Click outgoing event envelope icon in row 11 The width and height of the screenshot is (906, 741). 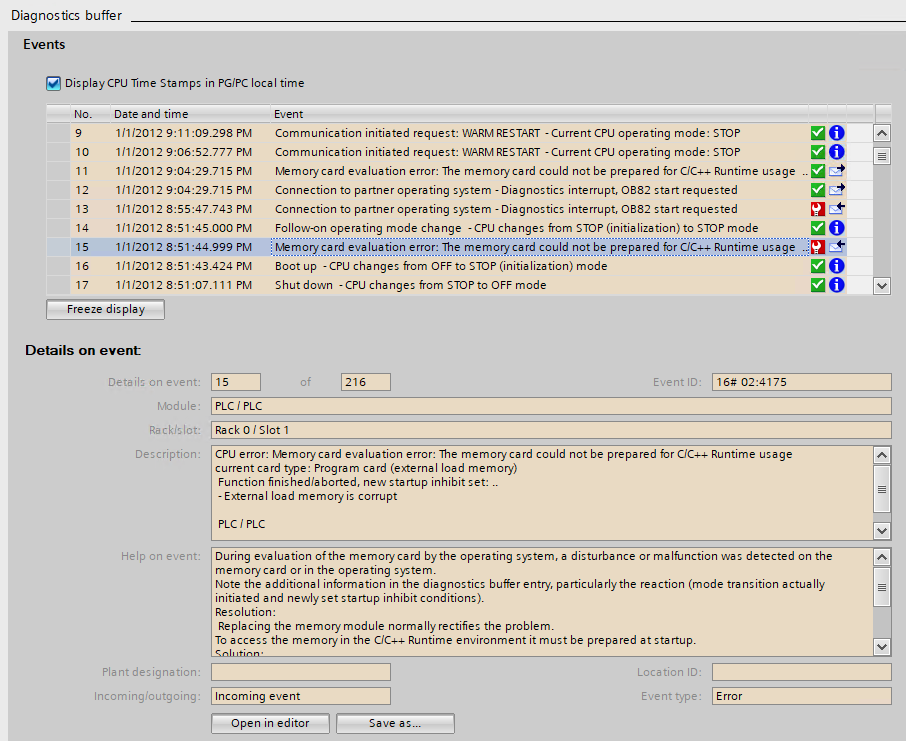click(837, 171)
